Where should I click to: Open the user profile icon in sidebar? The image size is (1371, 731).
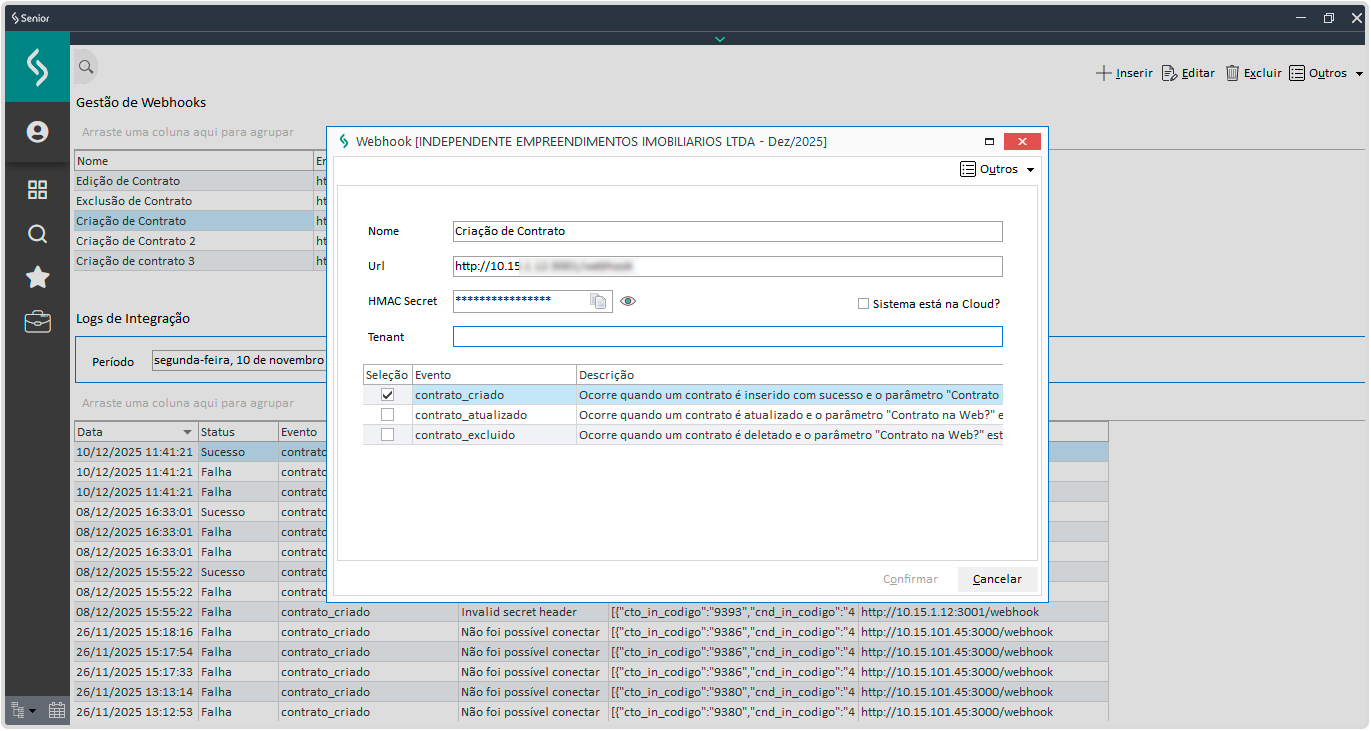click(37, 132)
